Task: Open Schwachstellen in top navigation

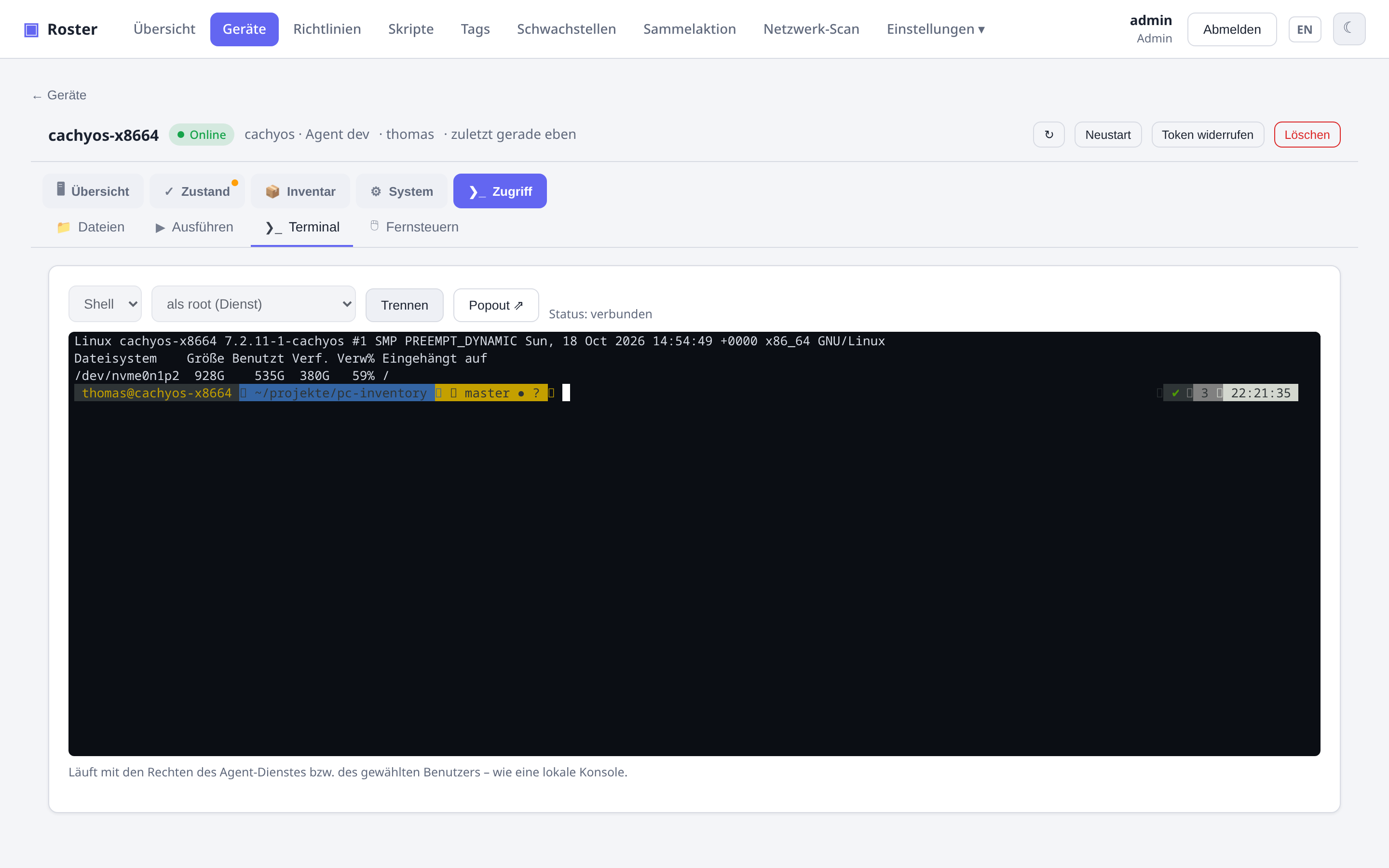Action: [567, 29]
